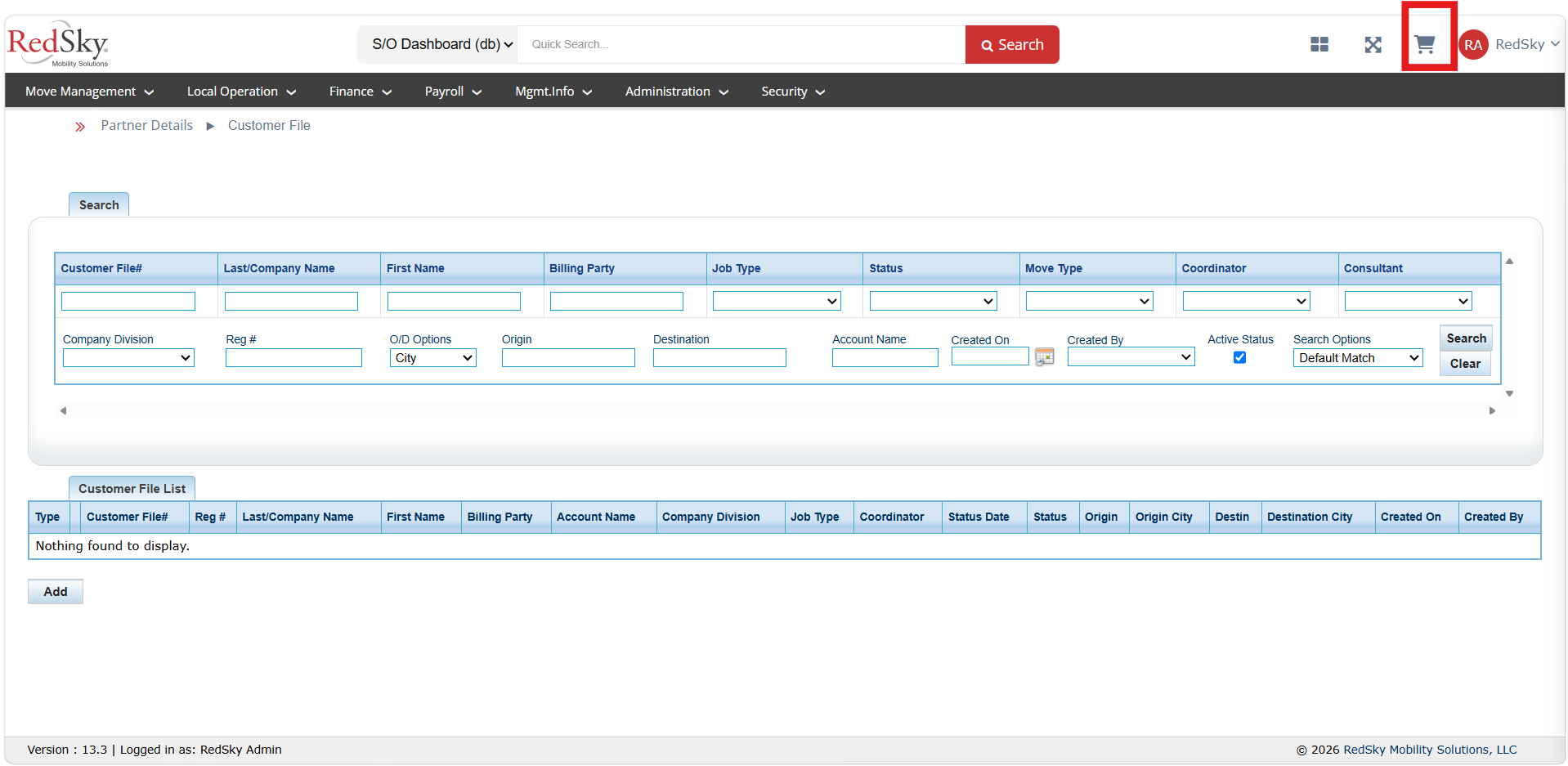Focus the Account Name input field
Viewport: 1568px width, 766px height.
(x=885, y=357)
